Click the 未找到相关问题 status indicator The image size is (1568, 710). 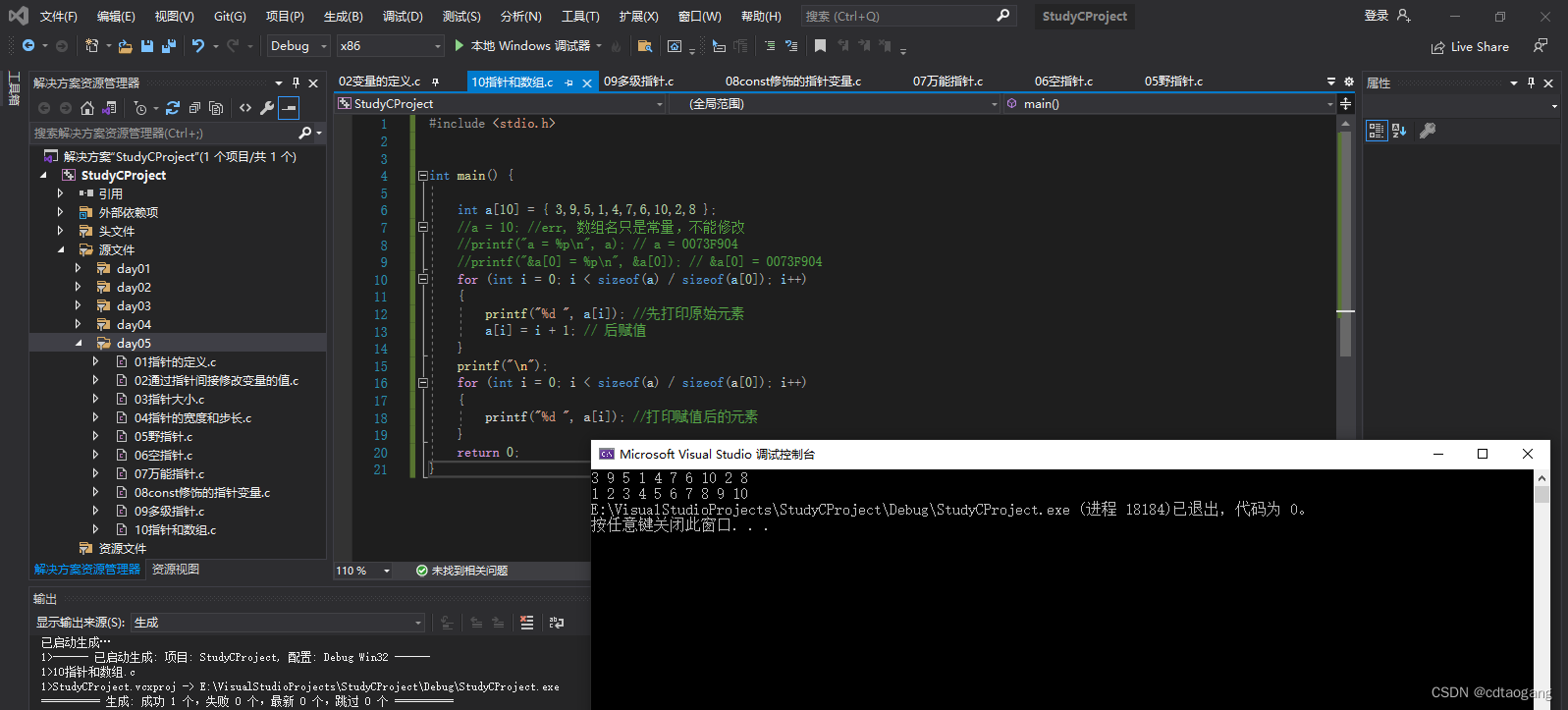pos(461,571)
